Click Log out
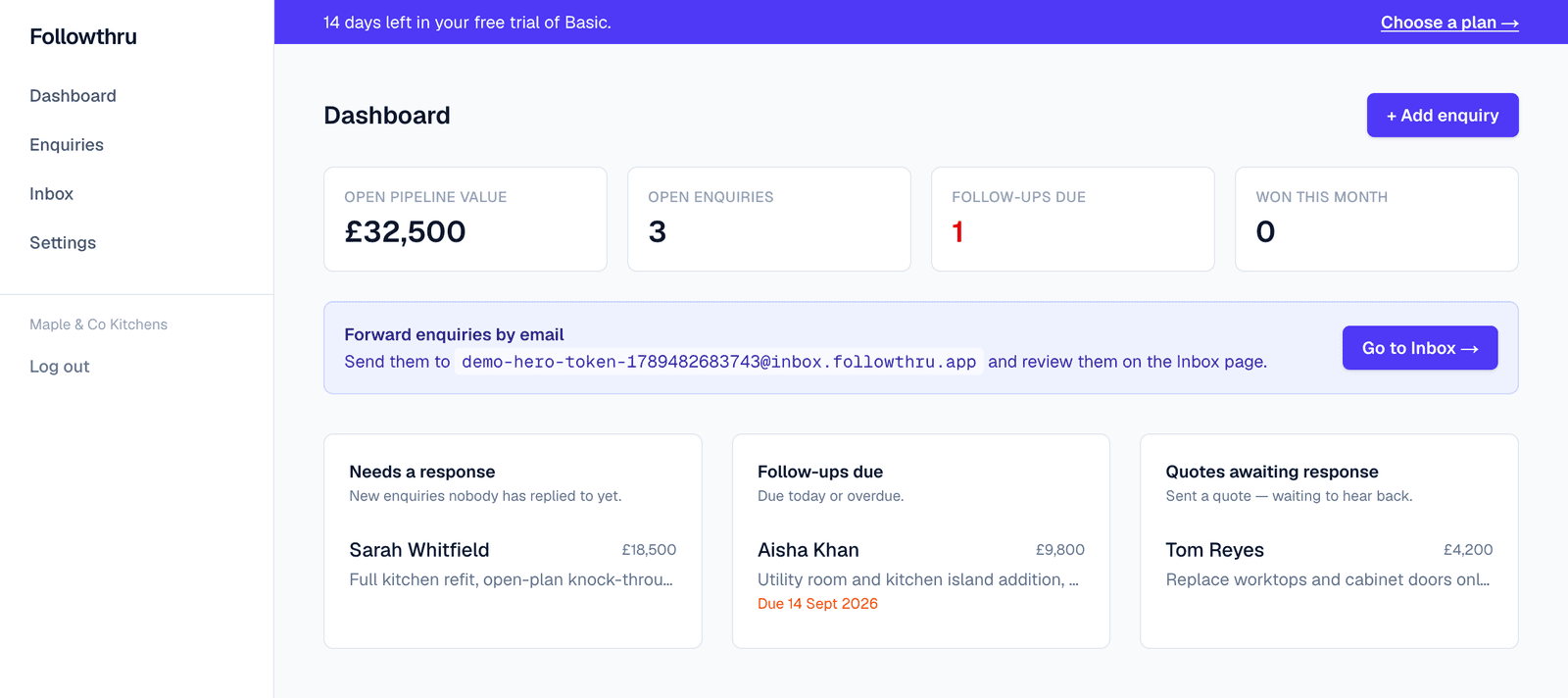1568x698 pixels. click(59, 366)
